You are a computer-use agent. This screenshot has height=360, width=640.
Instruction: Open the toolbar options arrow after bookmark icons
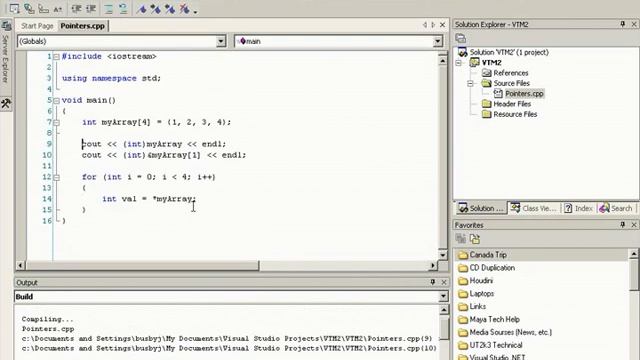[x=195, y=11]
